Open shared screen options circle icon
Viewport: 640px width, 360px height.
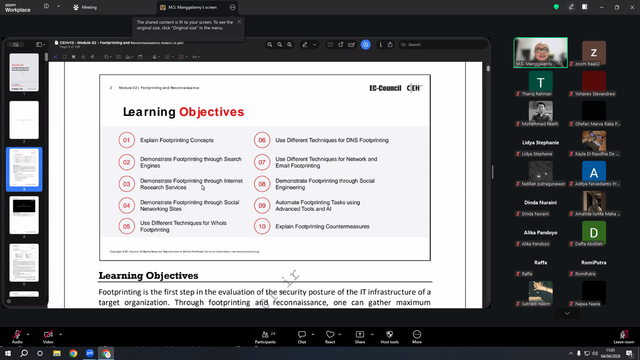pyautogui.click(x=233, y=7)
